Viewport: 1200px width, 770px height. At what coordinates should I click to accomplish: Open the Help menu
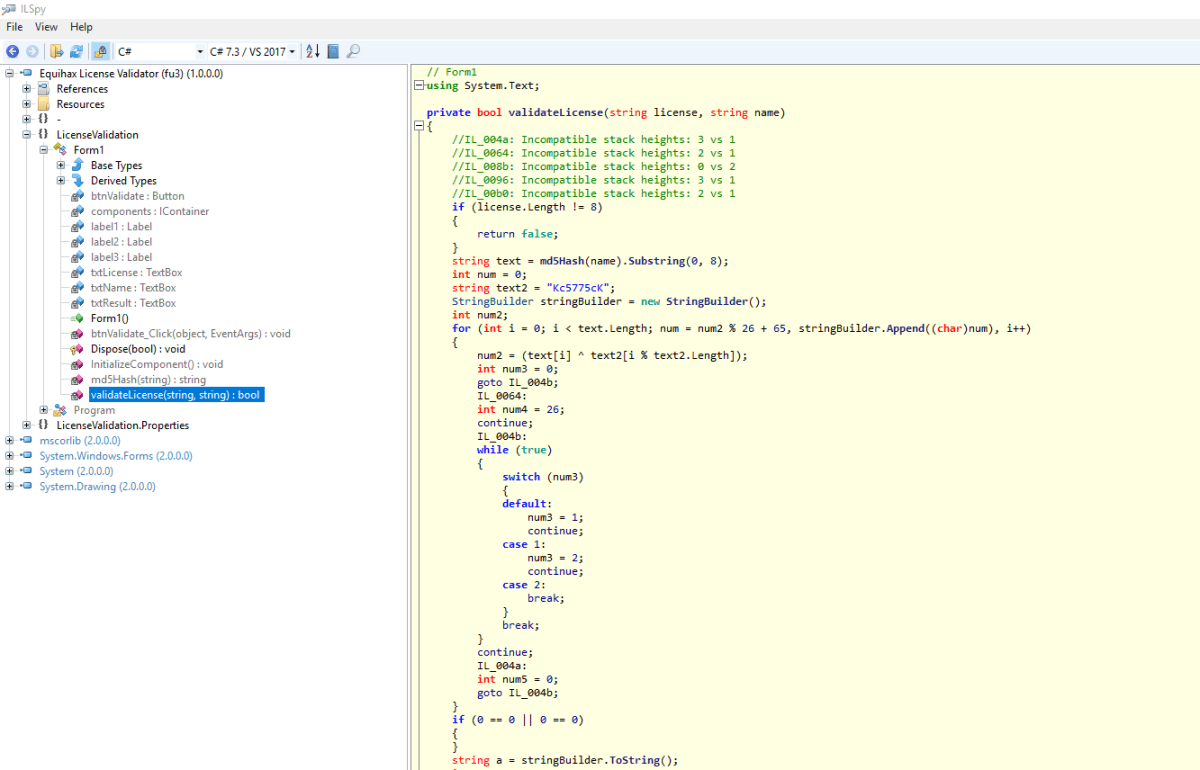[81, 27]
